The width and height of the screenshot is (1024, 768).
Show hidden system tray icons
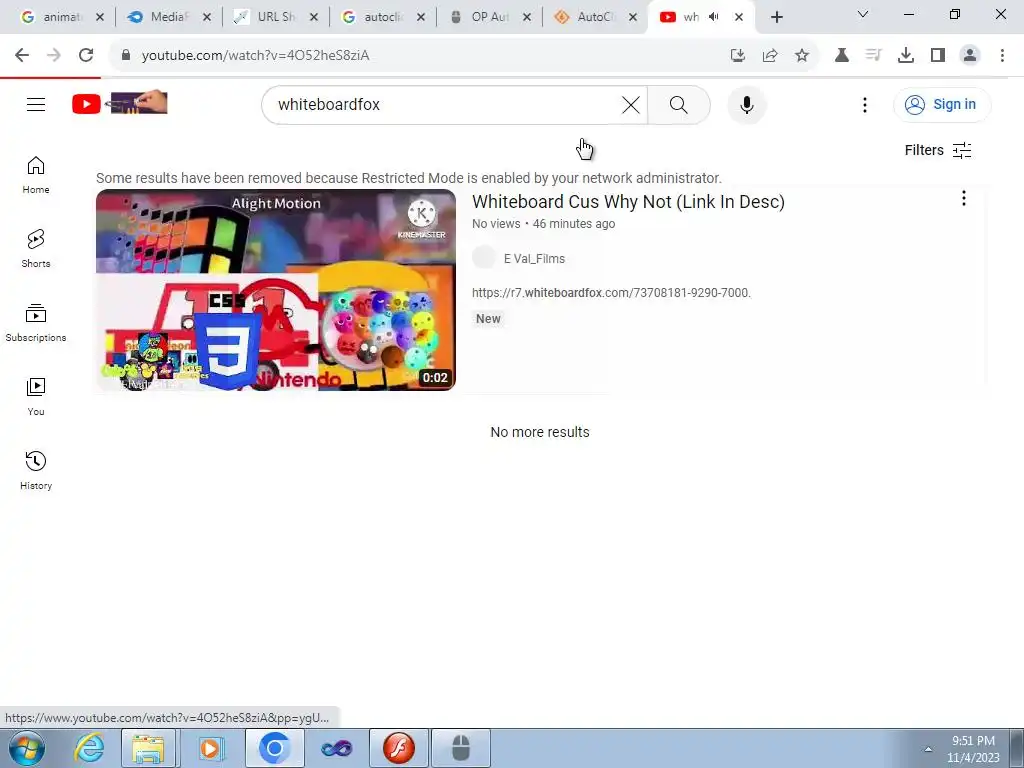pos(928,749)
